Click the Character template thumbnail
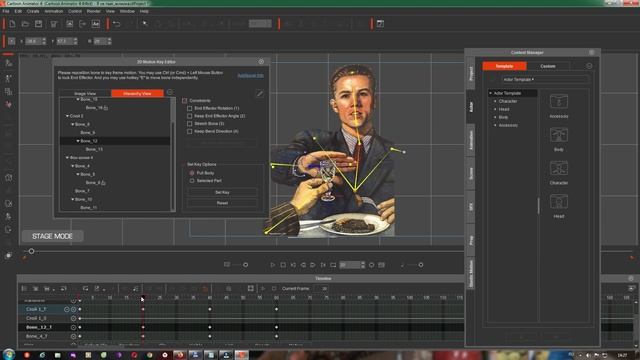 tap(559, 168)
